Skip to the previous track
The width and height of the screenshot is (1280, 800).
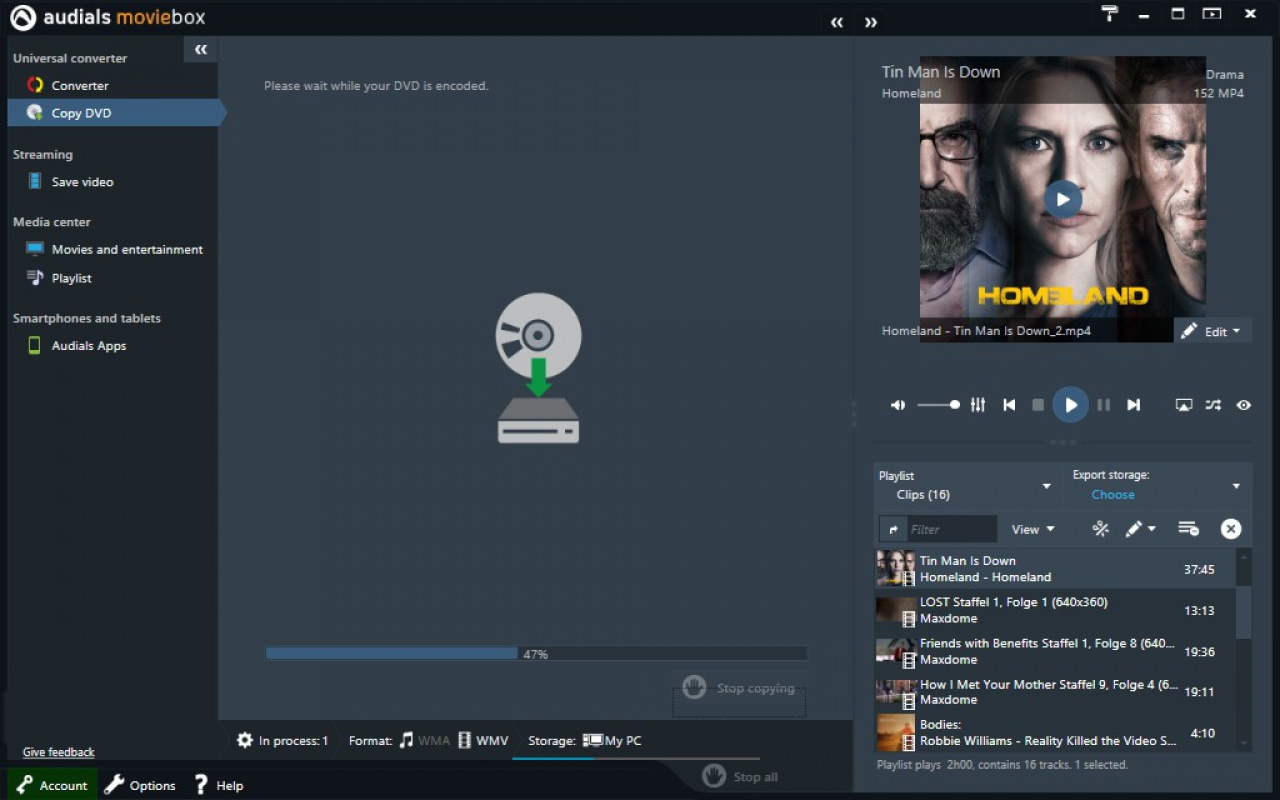click(1010, 405)
